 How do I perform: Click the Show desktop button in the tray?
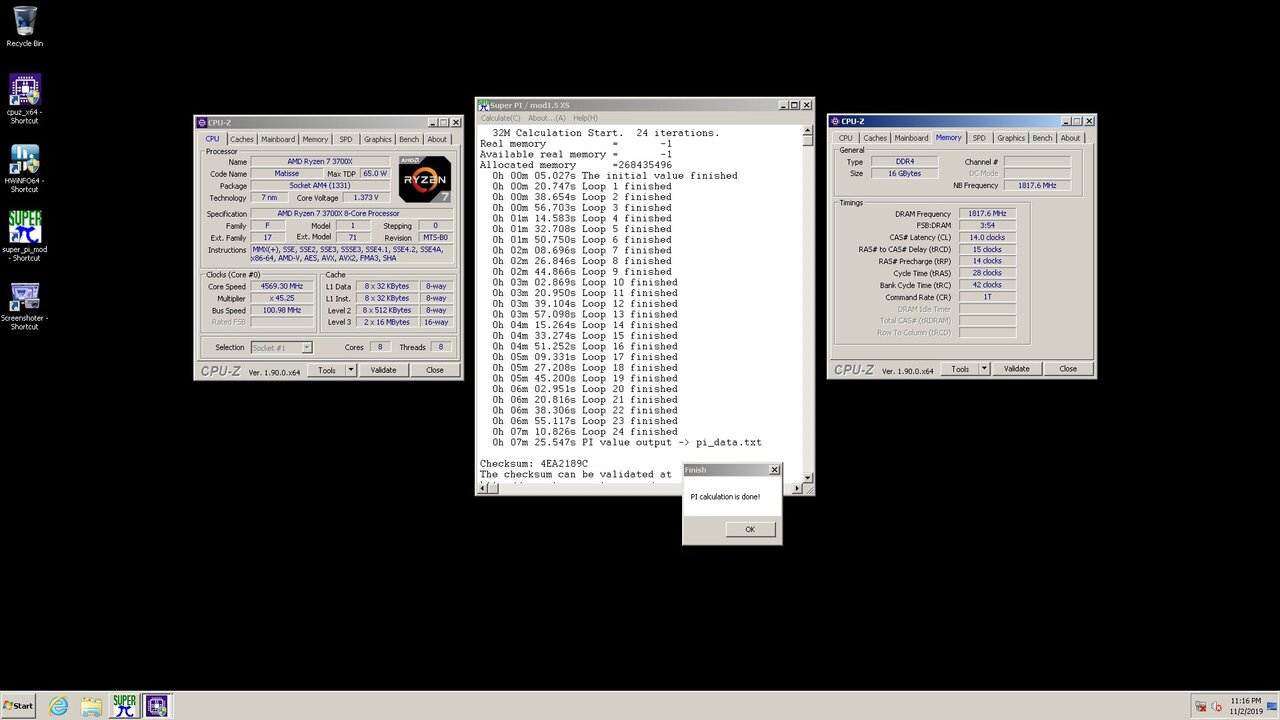1274,706
